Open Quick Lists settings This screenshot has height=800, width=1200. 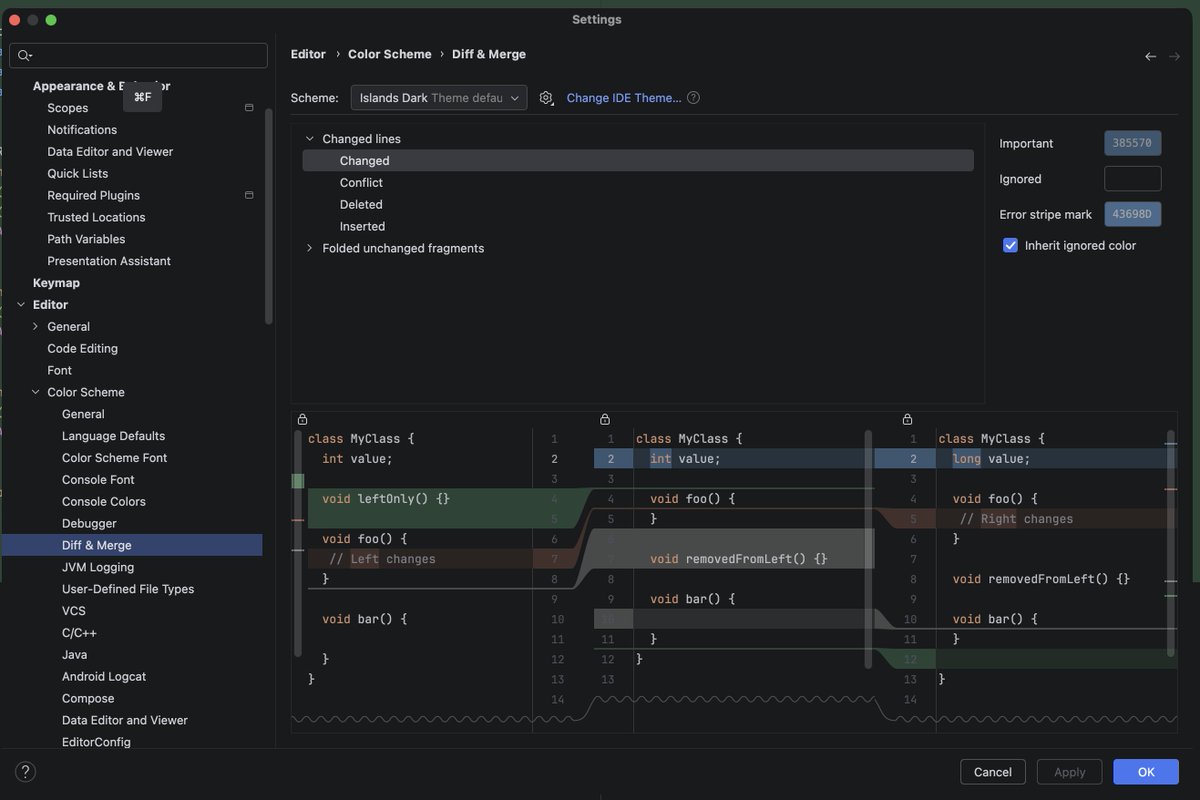coord(77,174)
